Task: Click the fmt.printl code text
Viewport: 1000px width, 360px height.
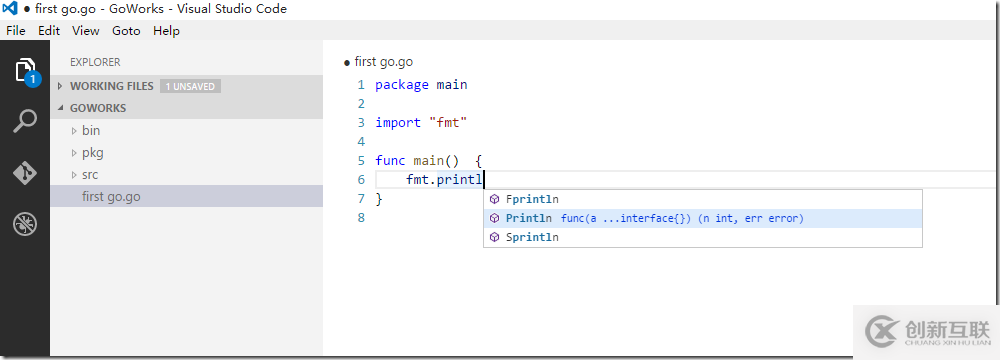Action: [x=444, y=180]
